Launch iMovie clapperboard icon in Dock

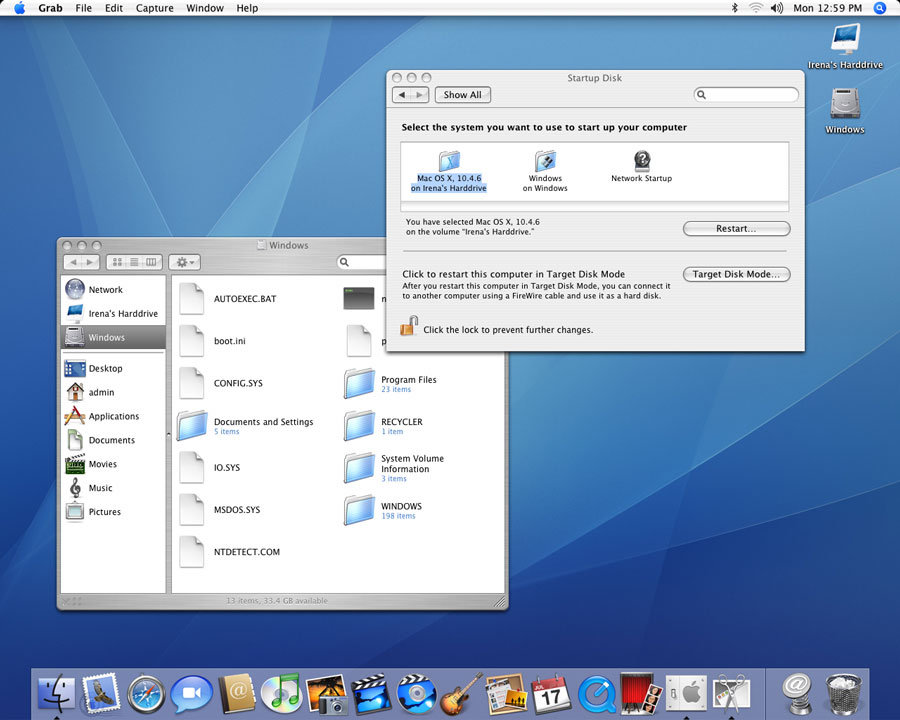(371, 694)
